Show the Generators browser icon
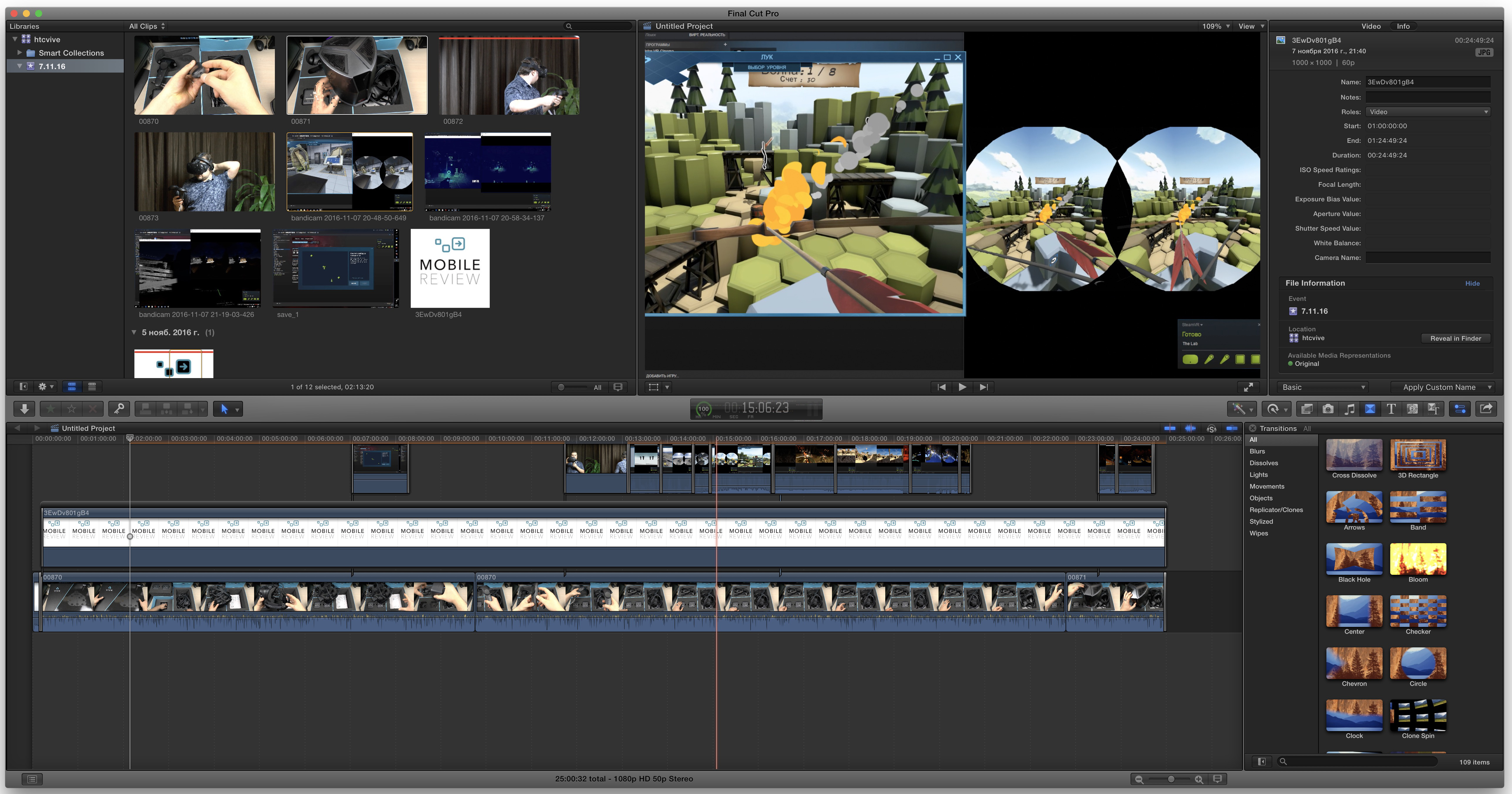This screenshot has height=794, width=1512. [x=1412, y=409]
